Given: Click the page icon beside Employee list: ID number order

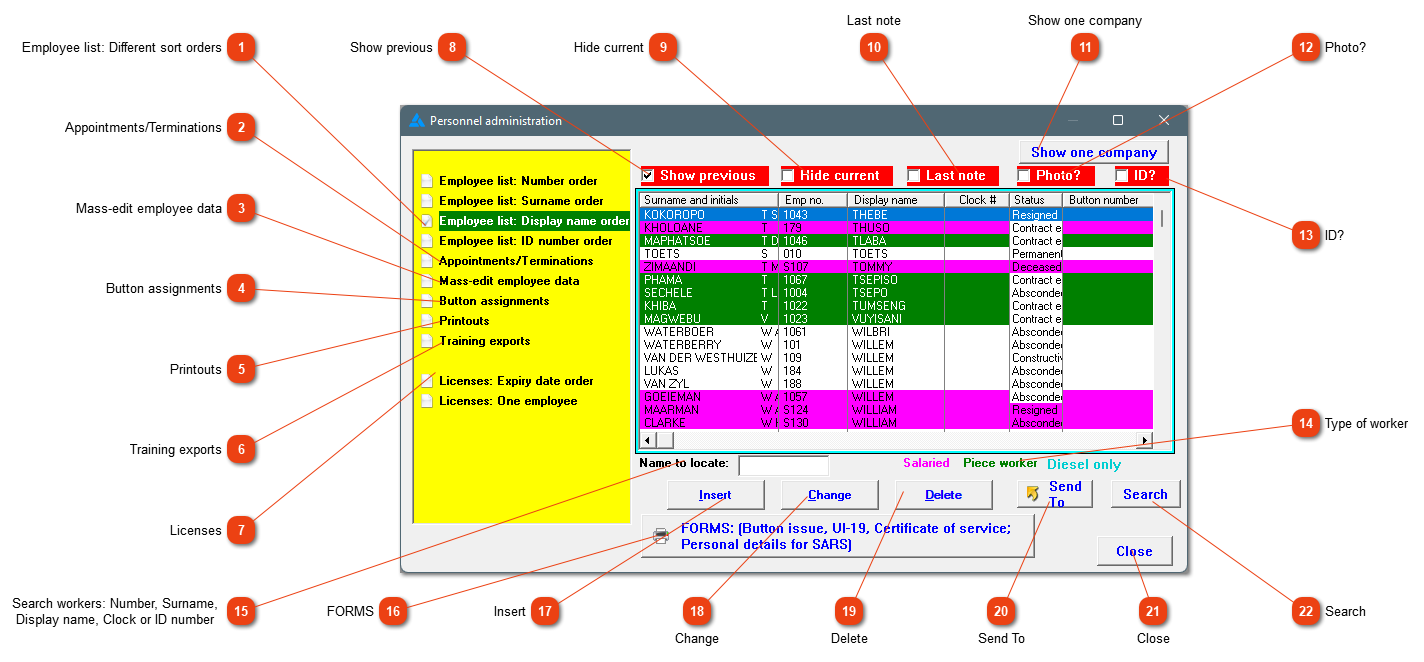Looking at the screenshot, I should (427, 241).
